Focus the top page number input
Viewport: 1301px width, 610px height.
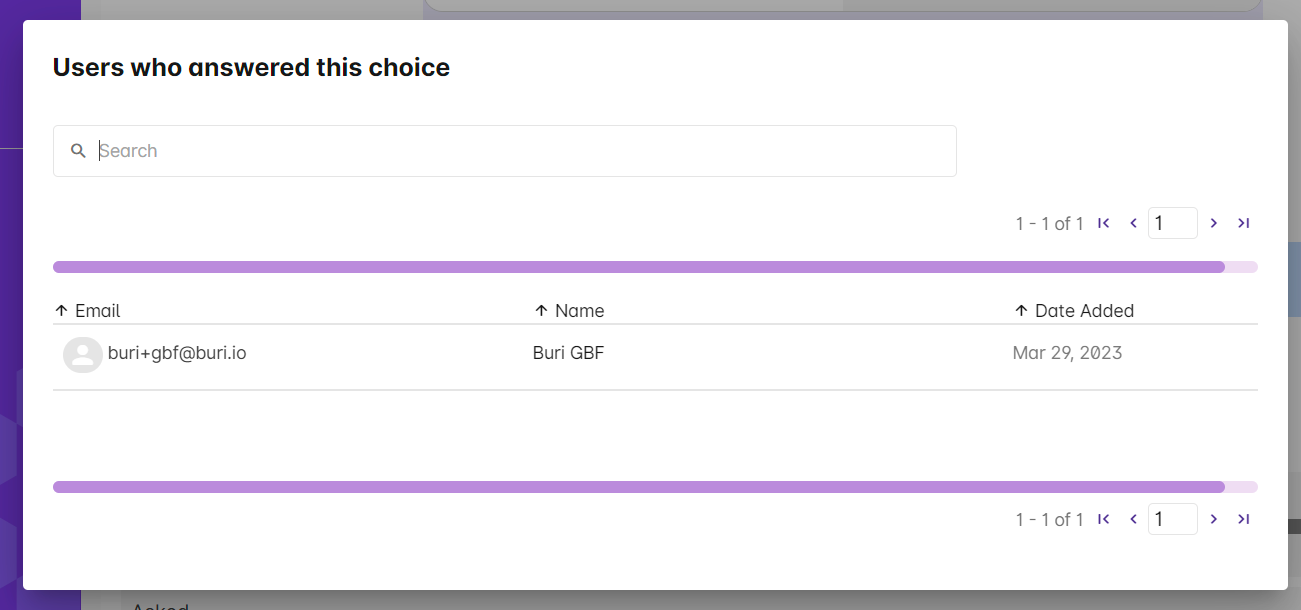click(x=1172, y=223)
